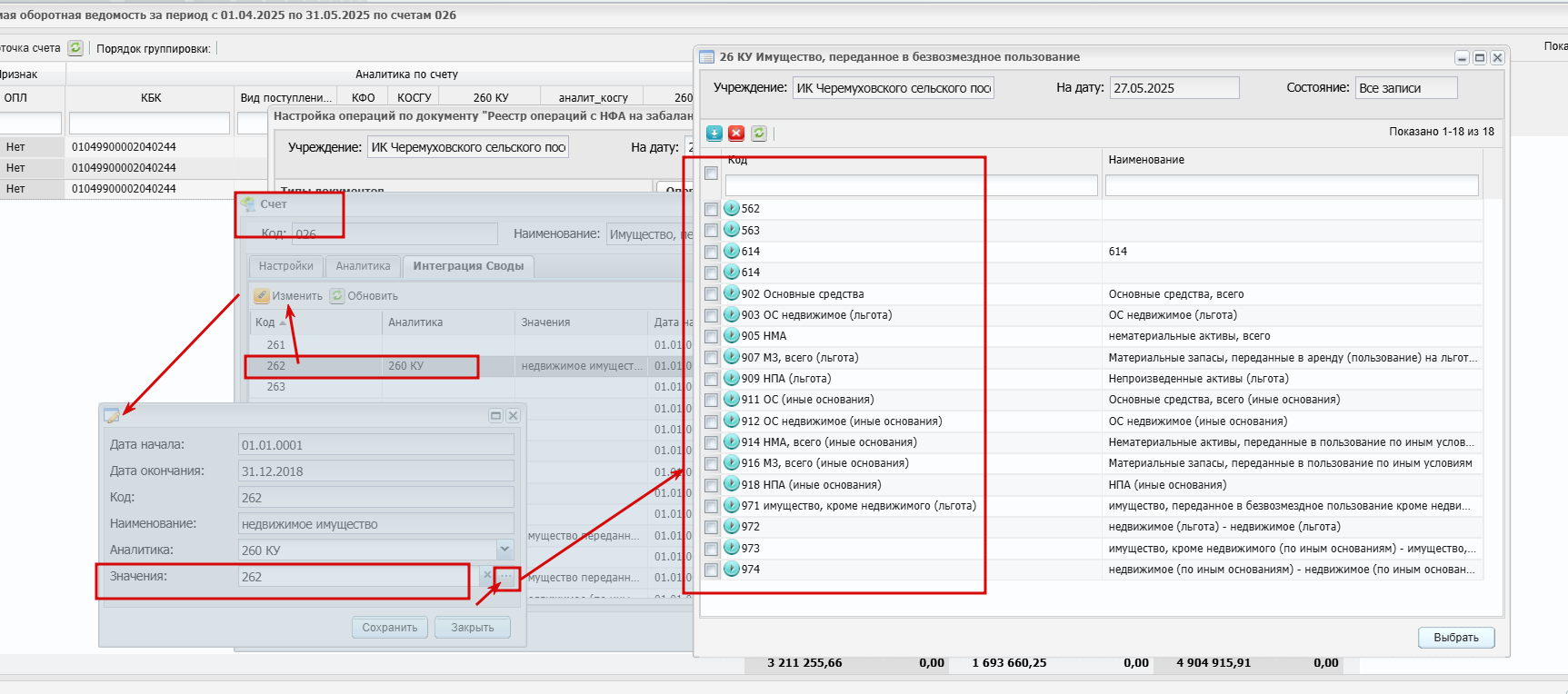Click the round arrow icon for row 974

pyautogui.click(x=732, y=569)
